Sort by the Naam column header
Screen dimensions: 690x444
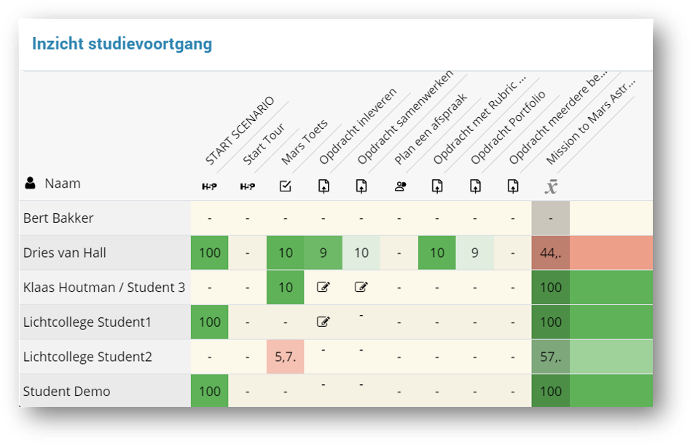click(61, 184)
